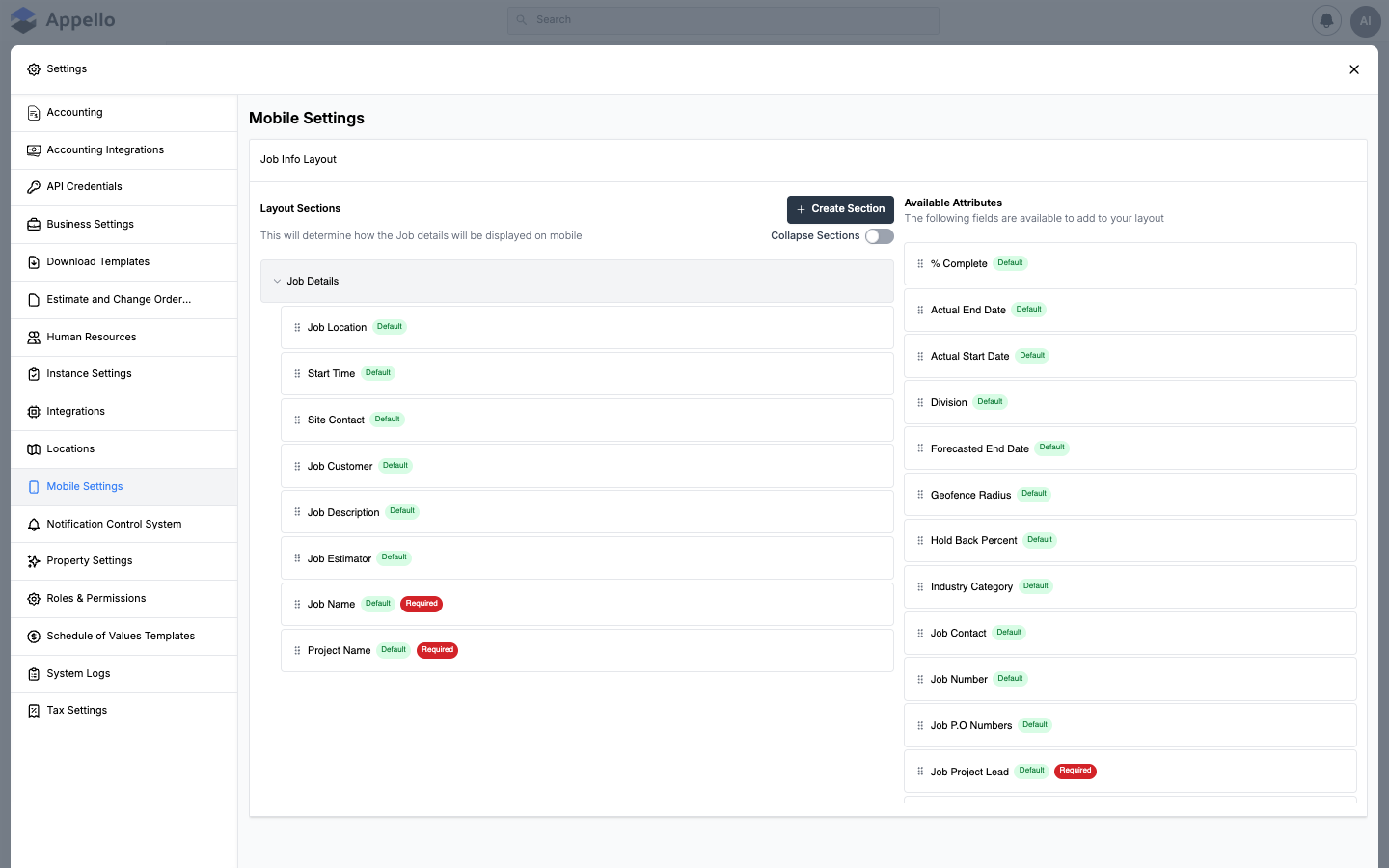Click the Property Settings sparkle icon
This screenshot has height=868, width=1389.
tap(34, 561)
